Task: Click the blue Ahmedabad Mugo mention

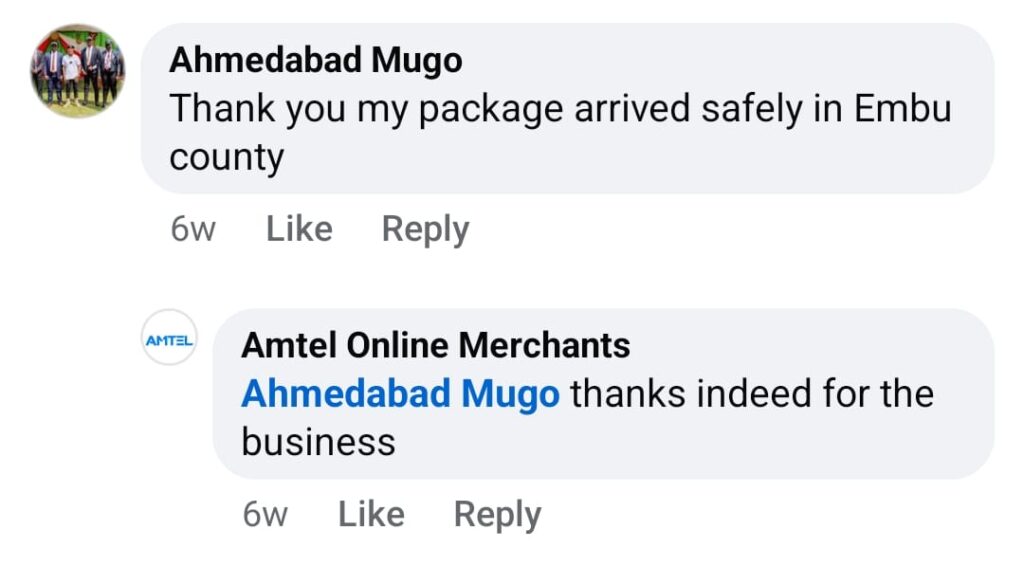Action: pos(400,394)
